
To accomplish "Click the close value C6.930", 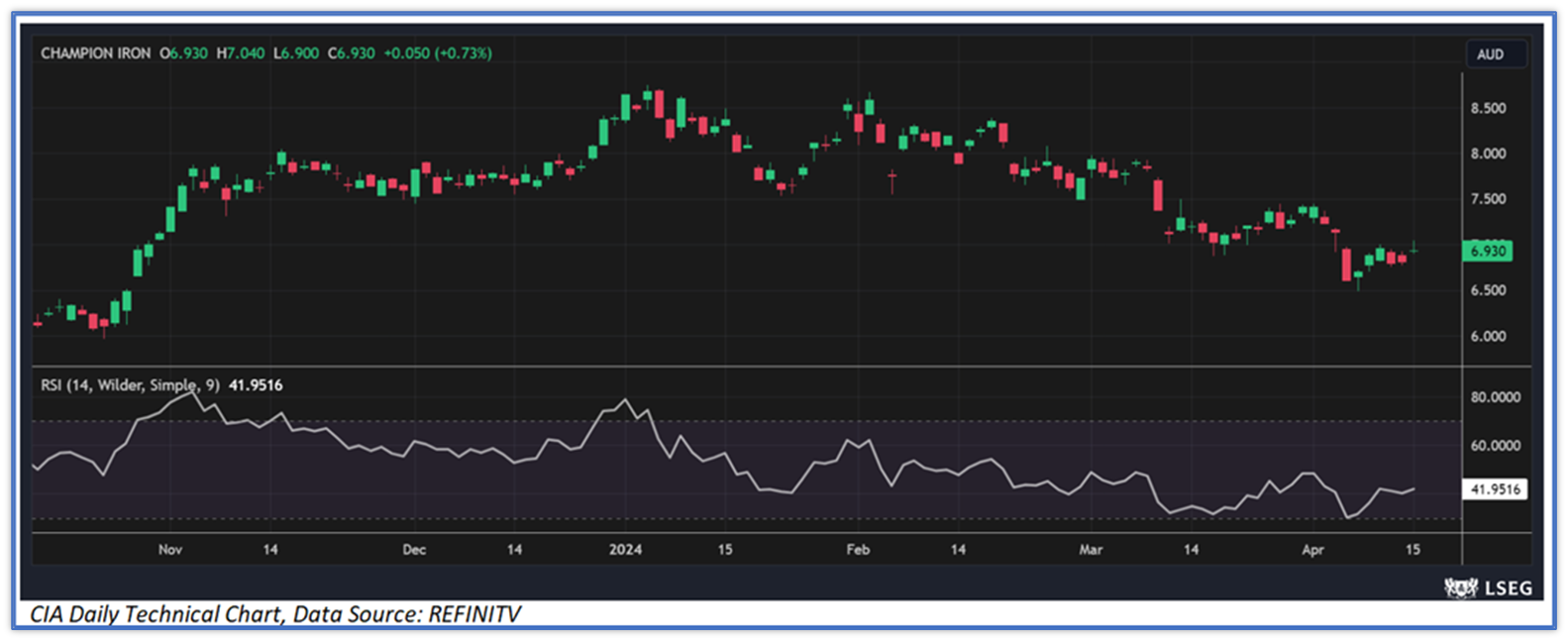I will point(352,53).
